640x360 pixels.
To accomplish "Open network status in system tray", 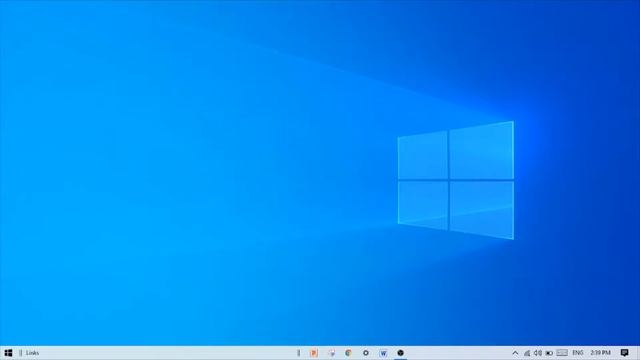I will click(527, 353).
